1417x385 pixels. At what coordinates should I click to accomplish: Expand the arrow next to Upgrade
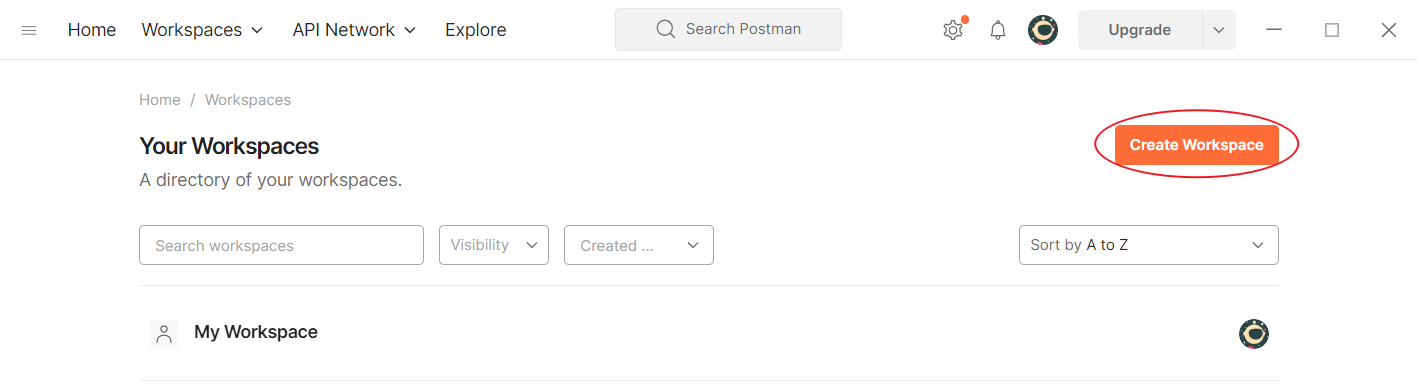point(1219,30)
